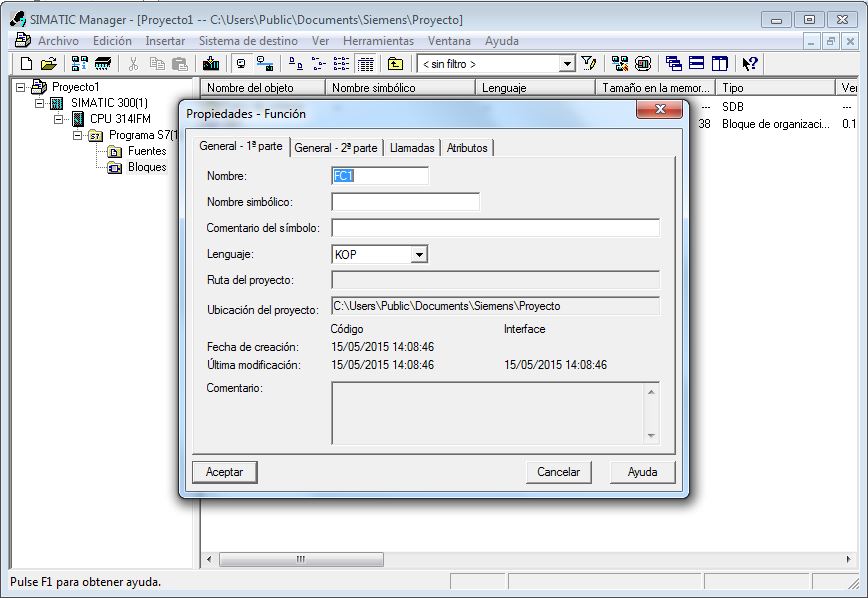Open the sin filtro dropdown list
Image resolution: width=868 pixels, height=598 pixels.
565,62
